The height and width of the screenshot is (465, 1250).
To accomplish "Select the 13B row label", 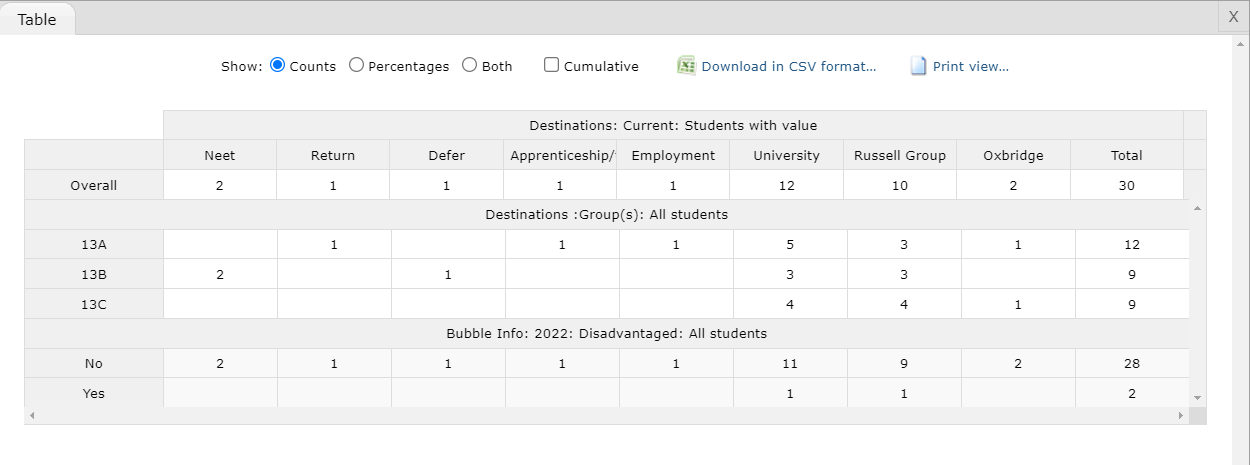I will (x=94, y=274).
